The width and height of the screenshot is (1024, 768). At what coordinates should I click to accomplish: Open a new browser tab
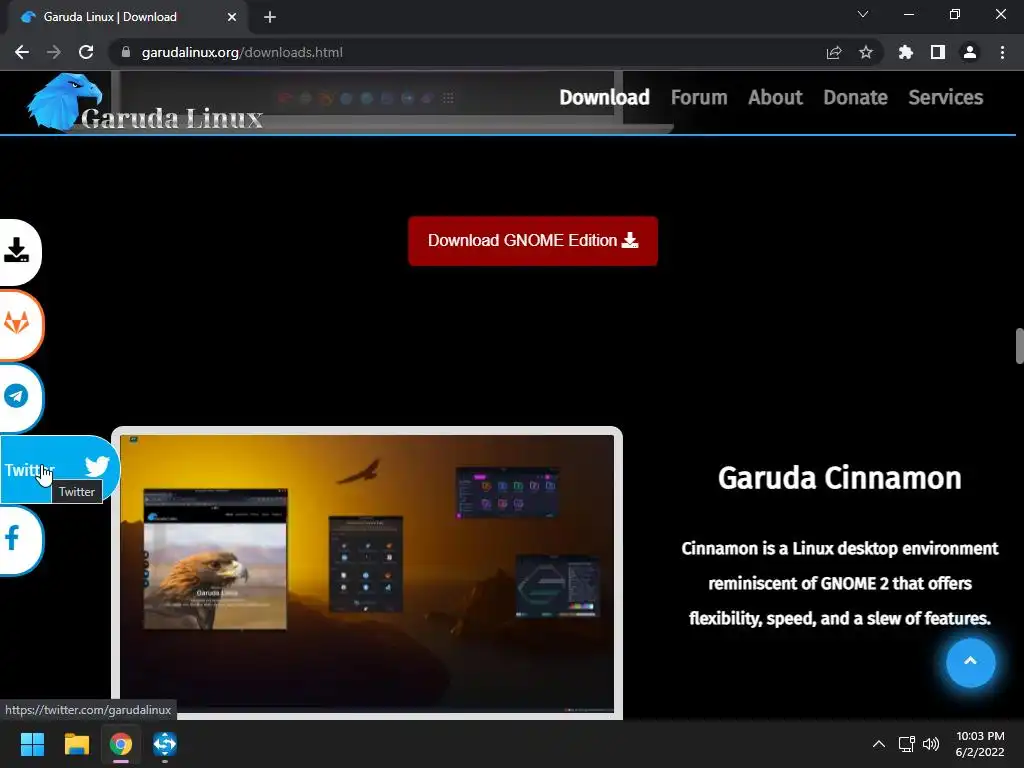[270, 17]
